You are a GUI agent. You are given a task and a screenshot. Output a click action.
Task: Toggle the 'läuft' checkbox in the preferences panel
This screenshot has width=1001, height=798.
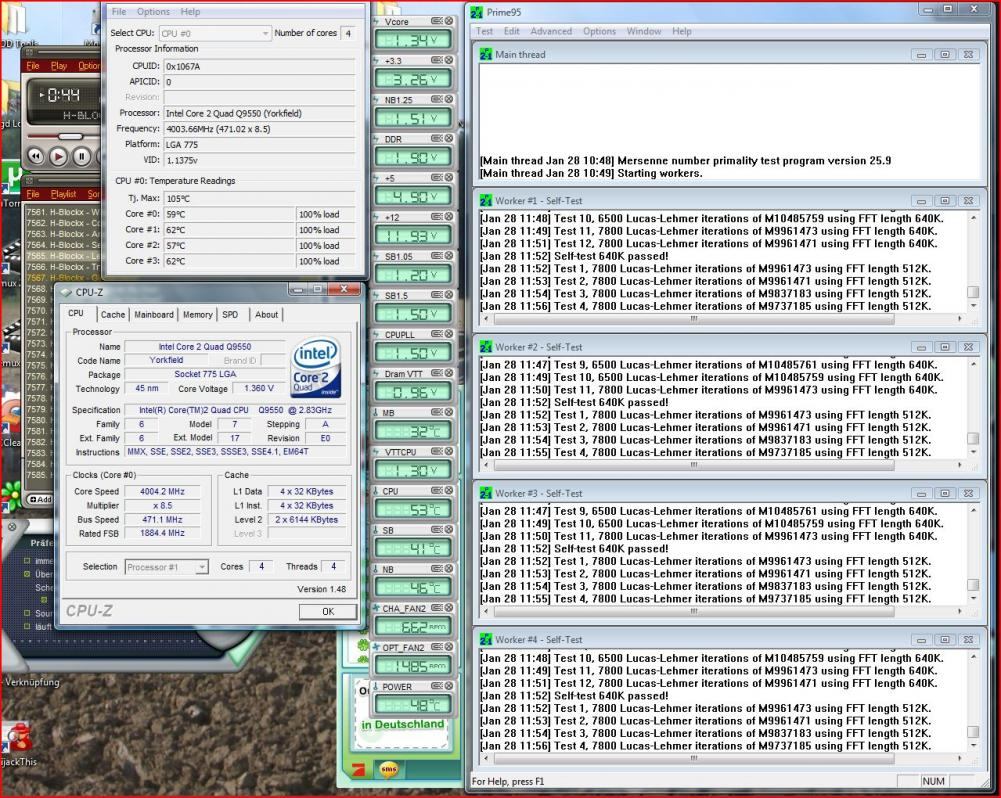[x=27, y=626]
